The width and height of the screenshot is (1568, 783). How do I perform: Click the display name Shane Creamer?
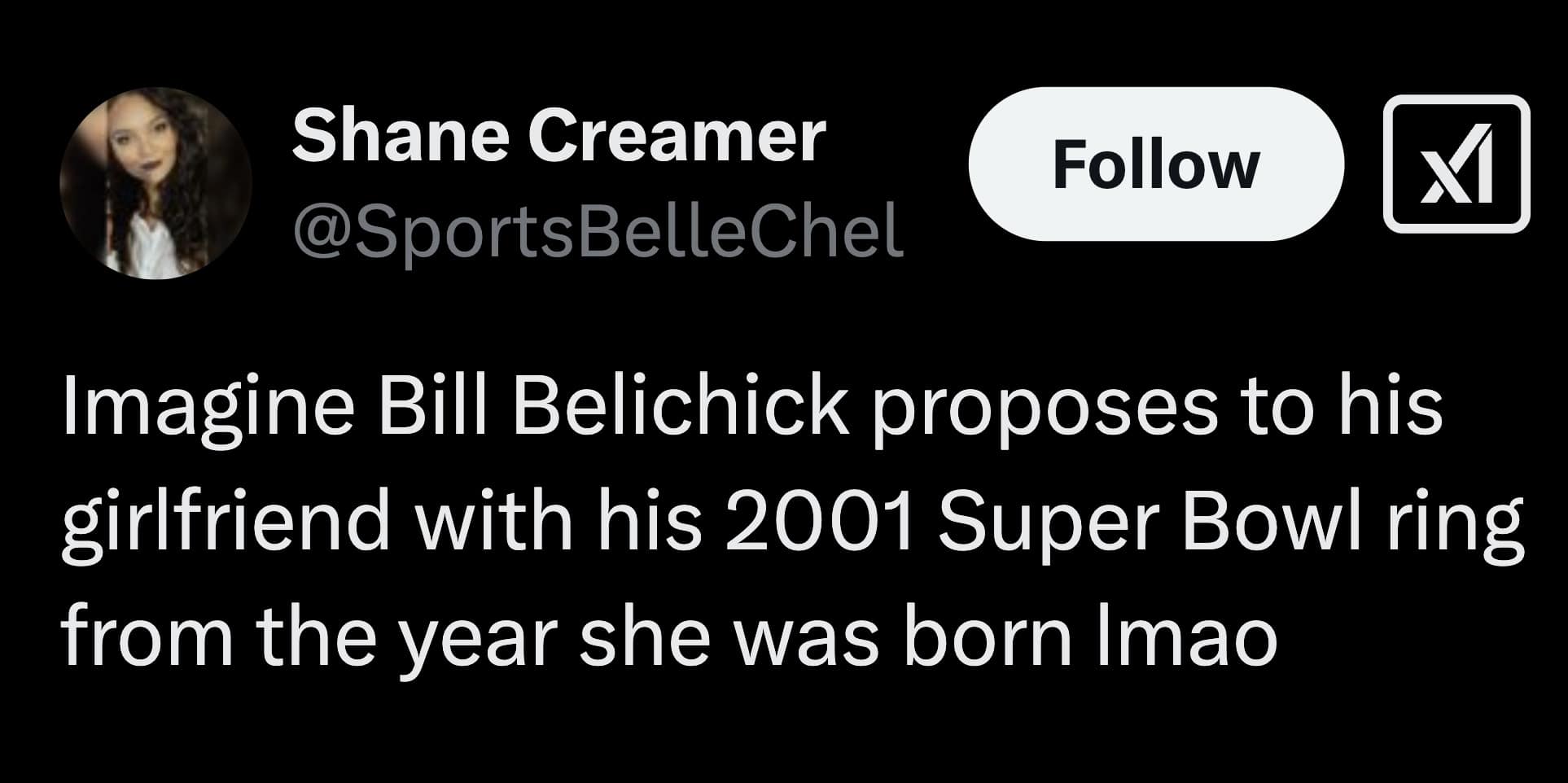tap(559, 135)
